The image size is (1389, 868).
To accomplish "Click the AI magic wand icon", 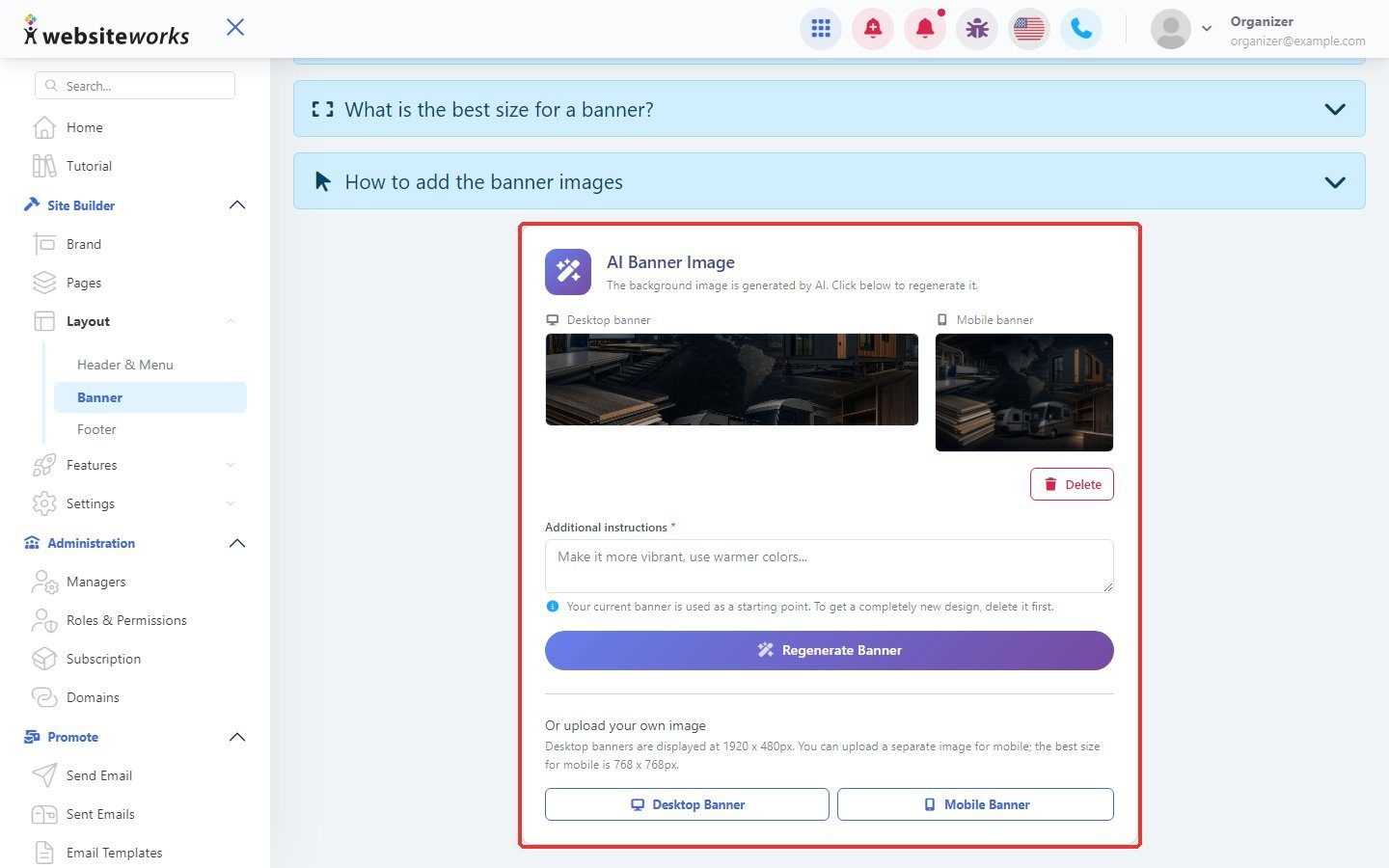I will pyautogui.click(x=568, y=271).
